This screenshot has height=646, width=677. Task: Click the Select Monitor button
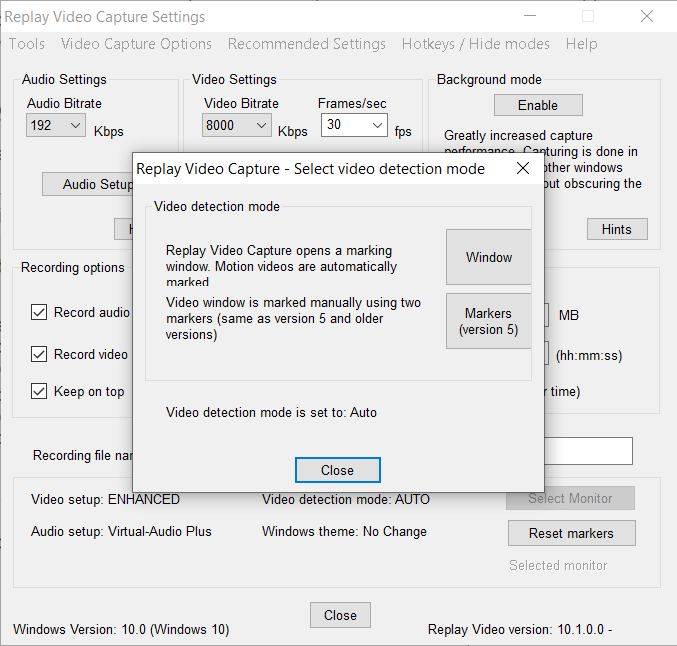point(570,498)
